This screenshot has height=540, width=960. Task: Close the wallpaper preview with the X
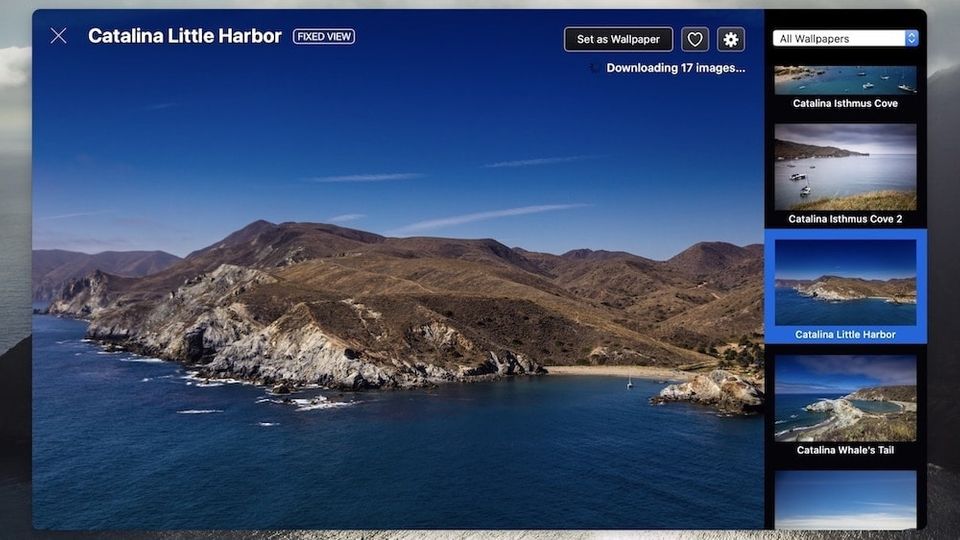(59, 36)
